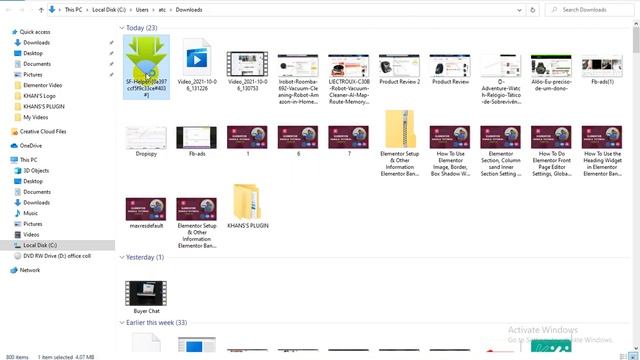Select the Elementor Section, Column file
Viewport: 640px width, 360px height.
click(x=500, y=138)
